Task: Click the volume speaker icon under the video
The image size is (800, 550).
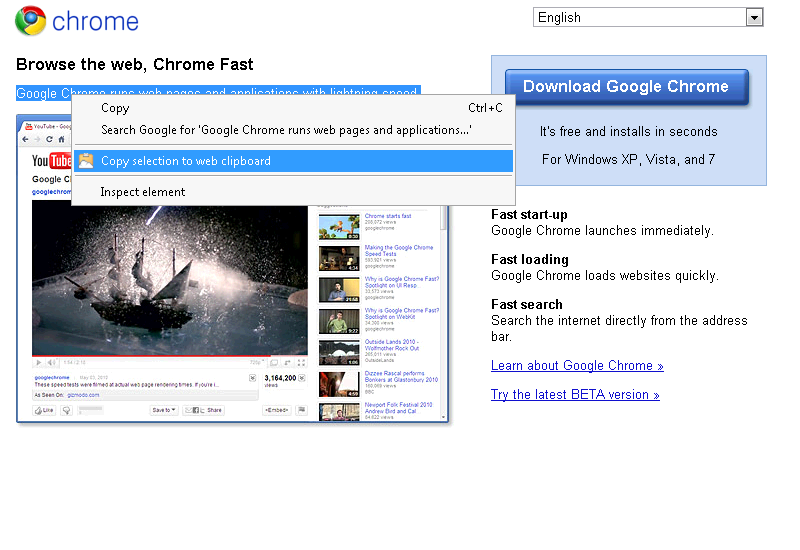Action: click(52, 362)
